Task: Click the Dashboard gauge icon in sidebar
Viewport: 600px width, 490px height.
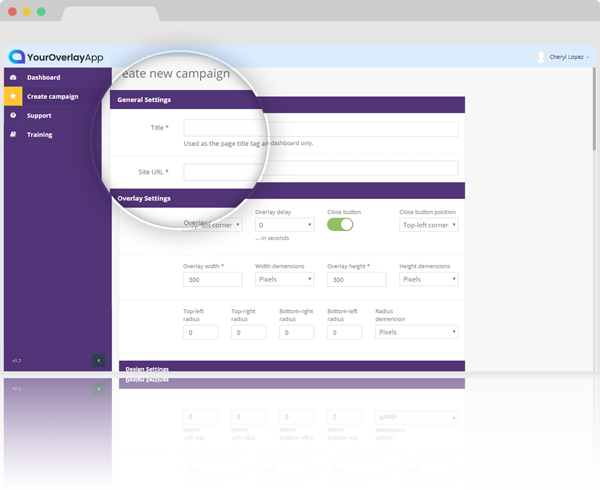Action: tap(13, 78)
